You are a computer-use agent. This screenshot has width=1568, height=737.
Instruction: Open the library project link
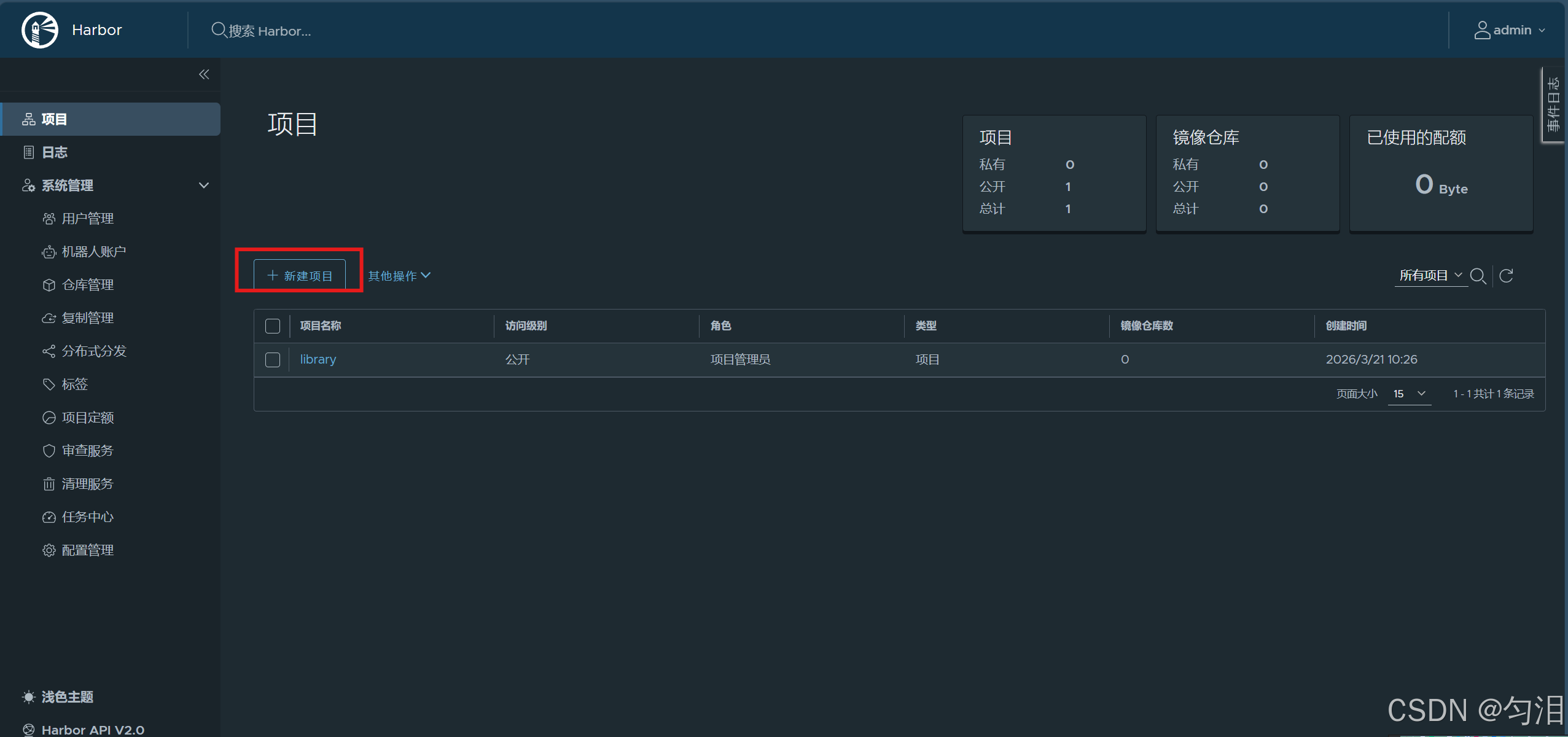pos(318,359)
